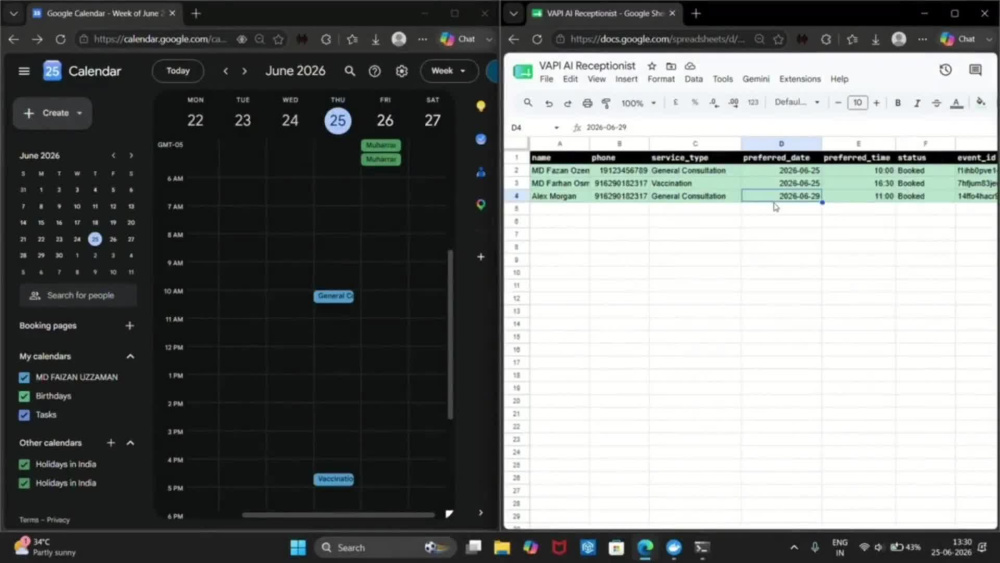The image size is (1000, 563).
Task: Toggle first Holidays in India checkbox
Action: coord(24,464)
